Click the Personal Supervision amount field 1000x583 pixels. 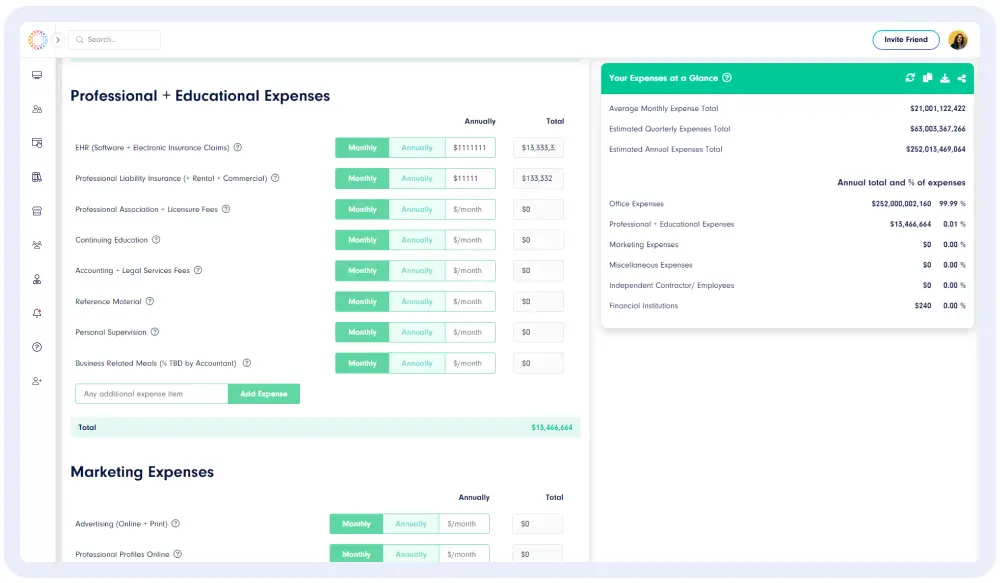pyautogui.click(x=470, y=333)
